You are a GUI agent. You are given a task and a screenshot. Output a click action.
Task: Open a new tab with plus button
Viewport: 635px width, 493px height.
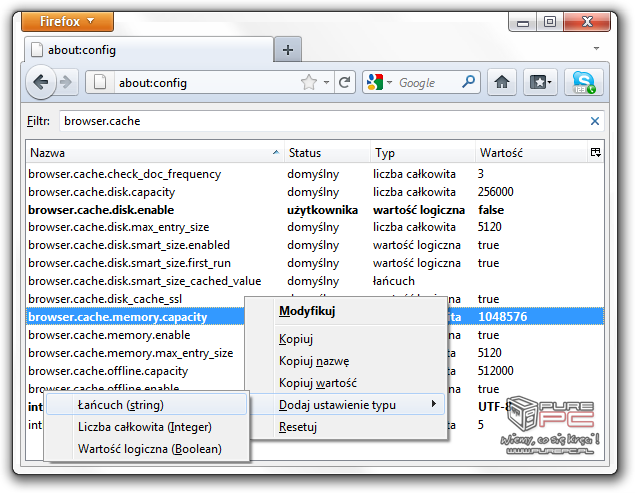click(287, 50)
